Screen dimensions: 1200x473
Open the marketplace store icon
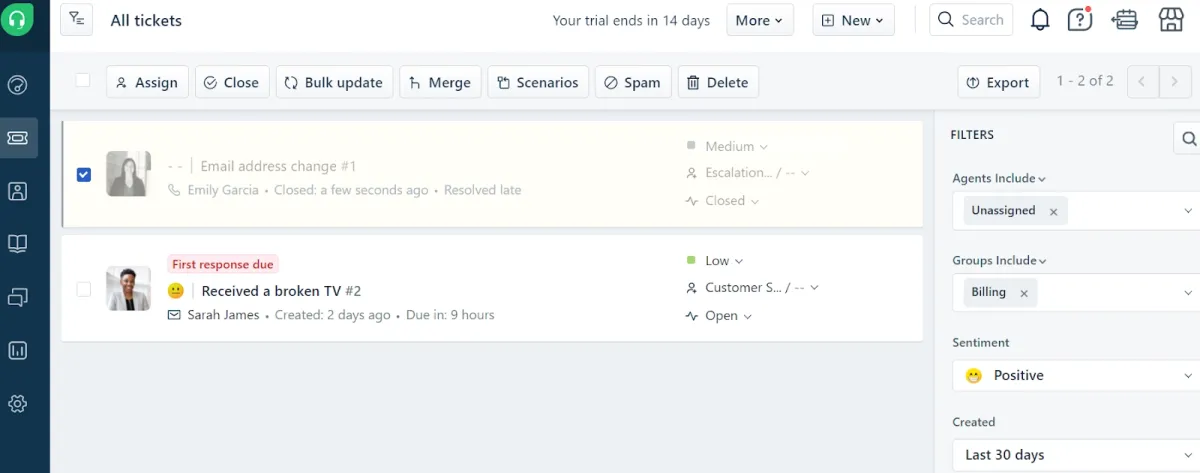(x=1172, y=20)
